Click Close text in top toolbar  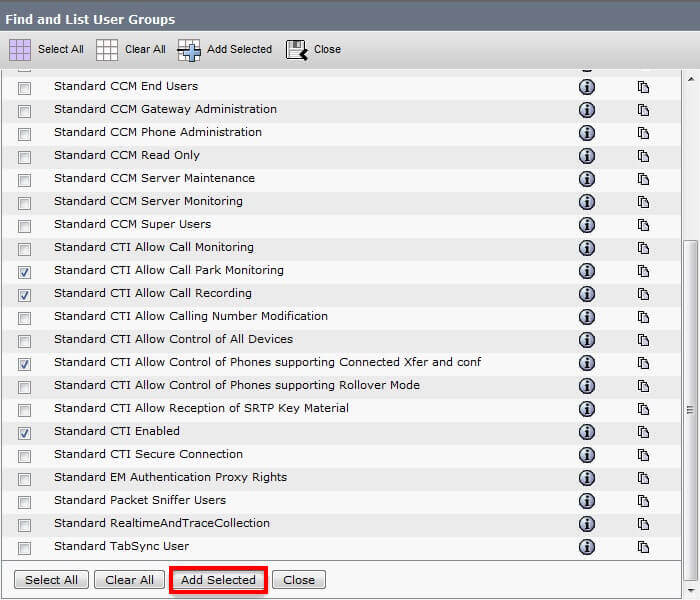[327, 49]
